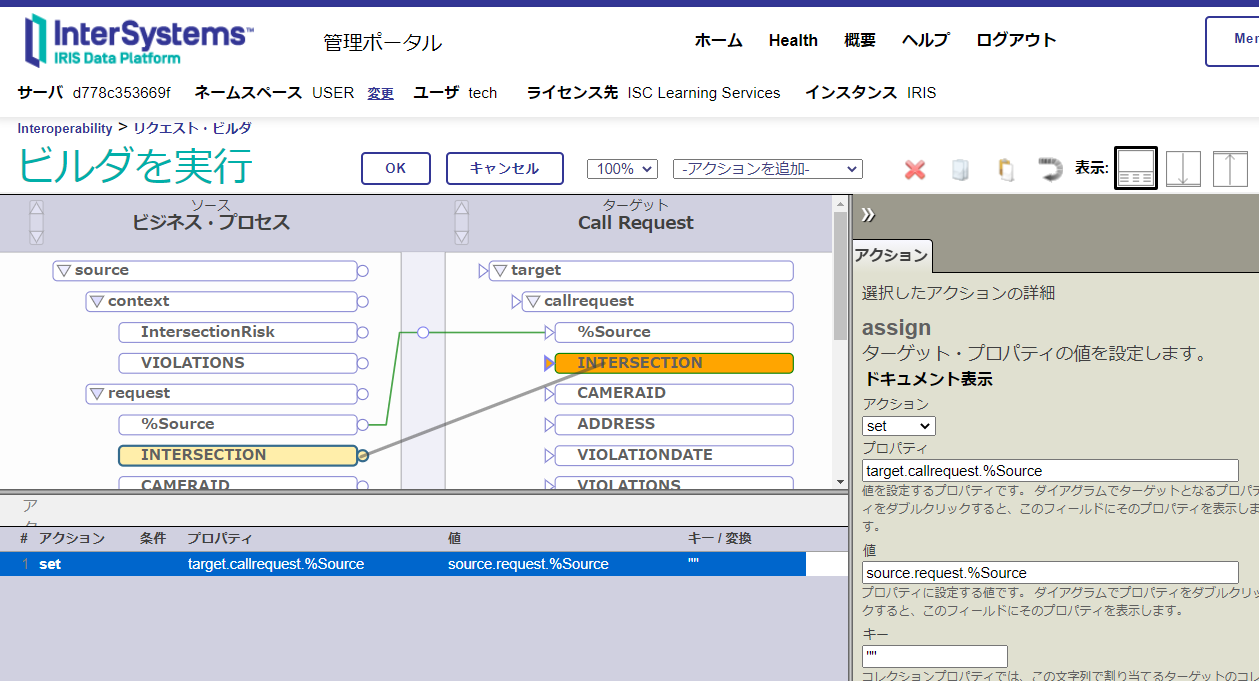Collapse the source tree node
The height and width of the screenshot is (681, 1259).
click(x=64, y=270)
